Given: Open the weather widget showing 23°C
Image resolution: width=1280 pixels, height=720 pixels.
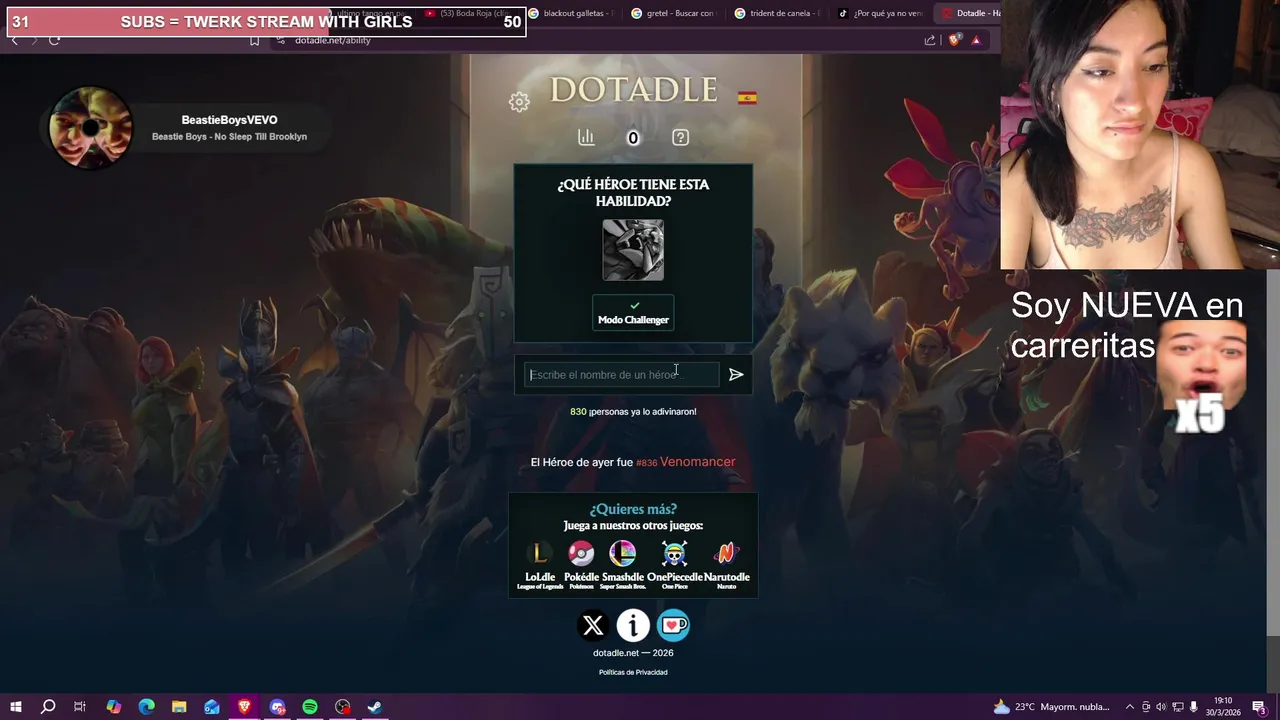Looking at the screenshot, I should 1050,707.
